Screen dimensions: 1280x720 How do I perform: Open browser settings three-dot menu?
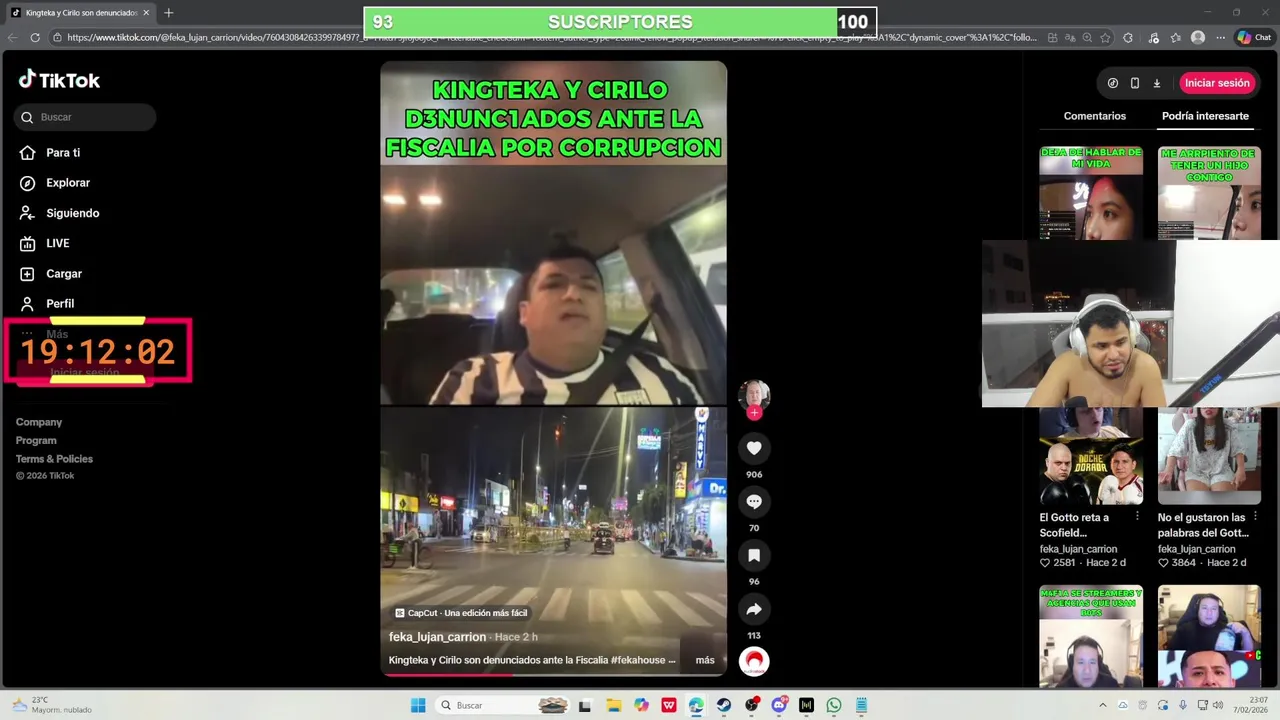click(x=1220, y=37)
